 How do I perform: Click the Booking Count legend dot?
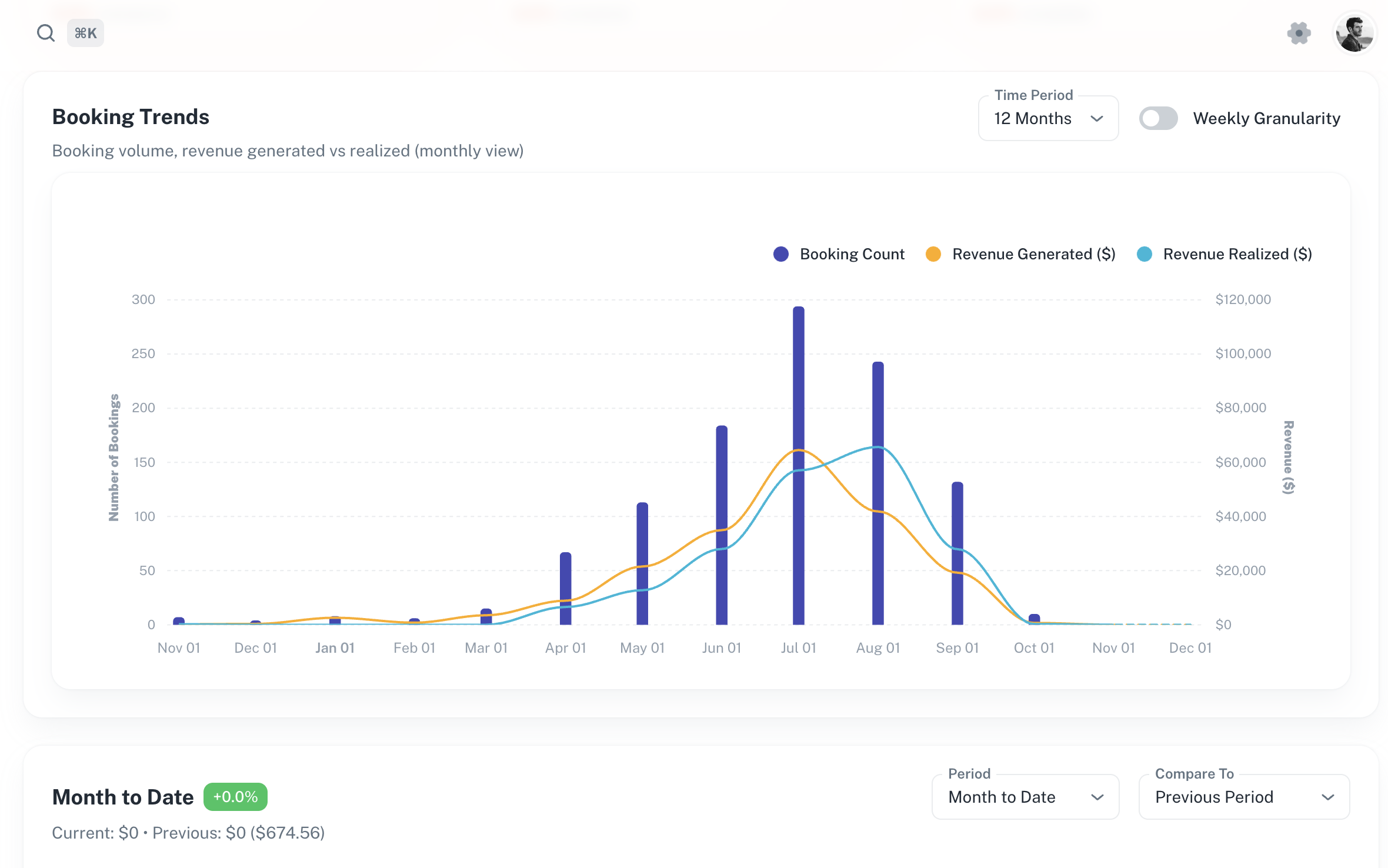tap(780, 254)
